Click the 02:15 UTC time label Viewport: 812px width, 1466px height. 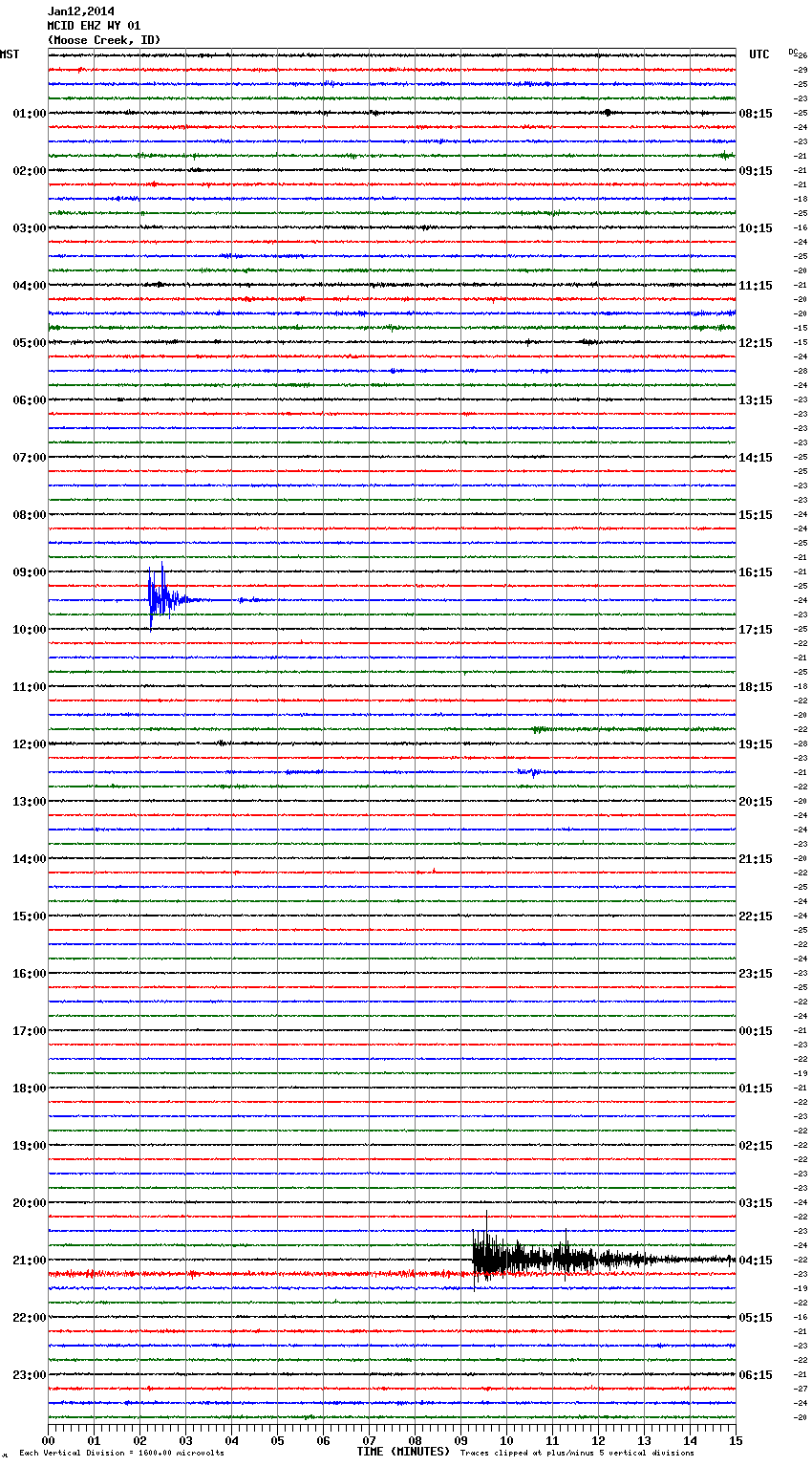point(756,1146)
